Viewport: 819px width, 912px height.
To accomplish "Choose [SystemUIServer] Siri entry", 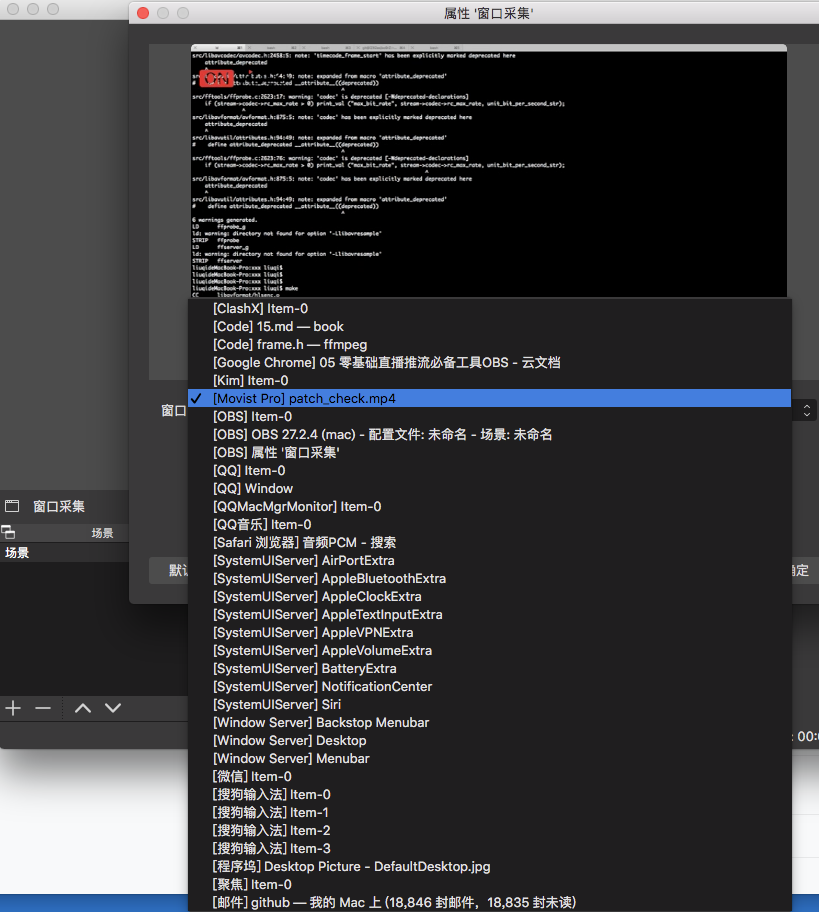I will point(276,704).
